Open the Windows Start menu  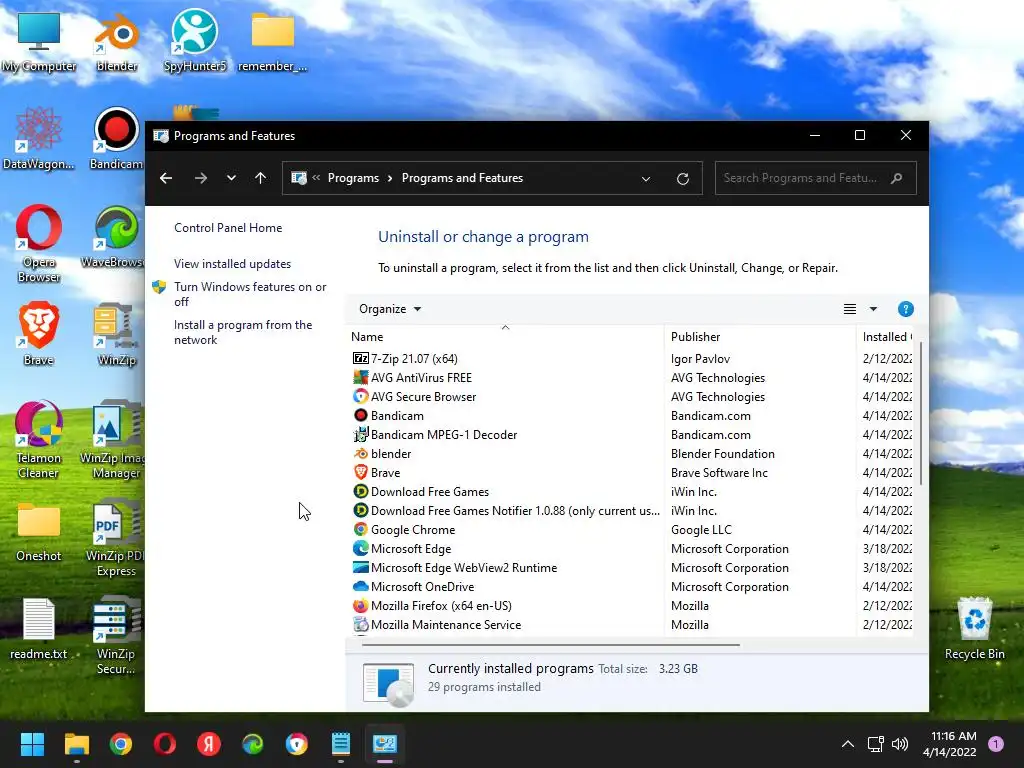click(32, 744)
